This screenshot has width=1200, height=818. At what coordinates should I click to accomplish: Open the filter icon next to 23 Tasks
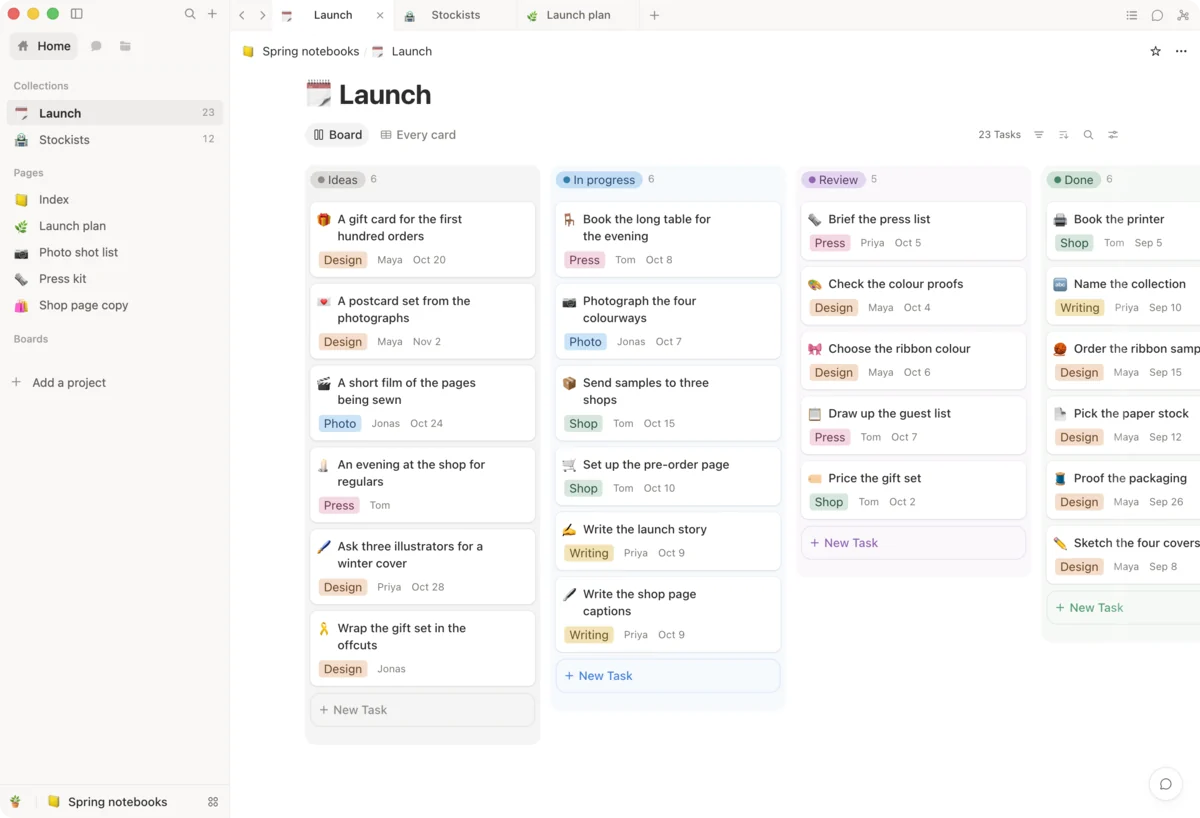click(x=1039, y=135)
